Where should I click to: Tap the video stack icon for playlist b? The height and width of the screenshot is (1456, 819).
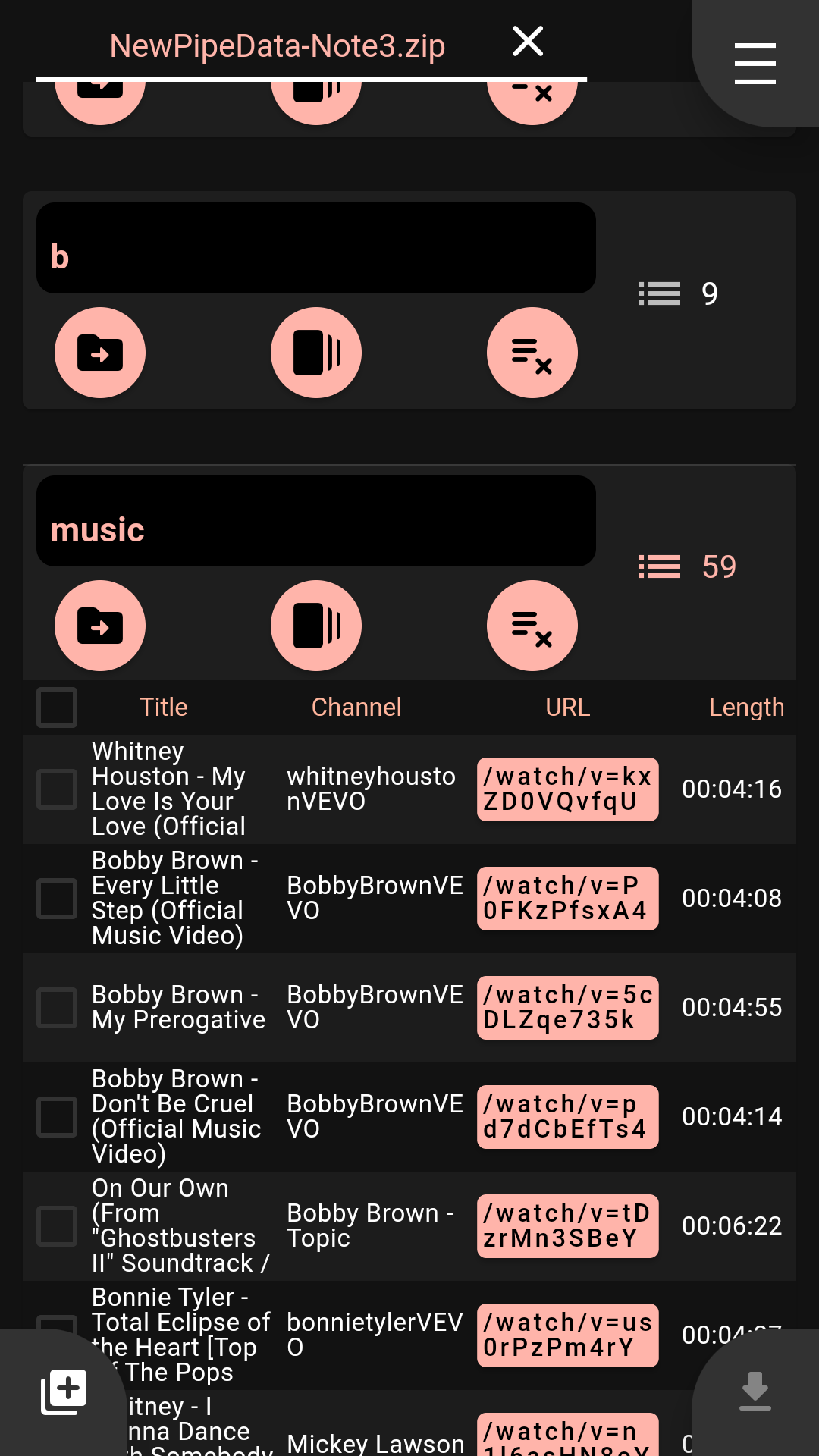[316, 353]
